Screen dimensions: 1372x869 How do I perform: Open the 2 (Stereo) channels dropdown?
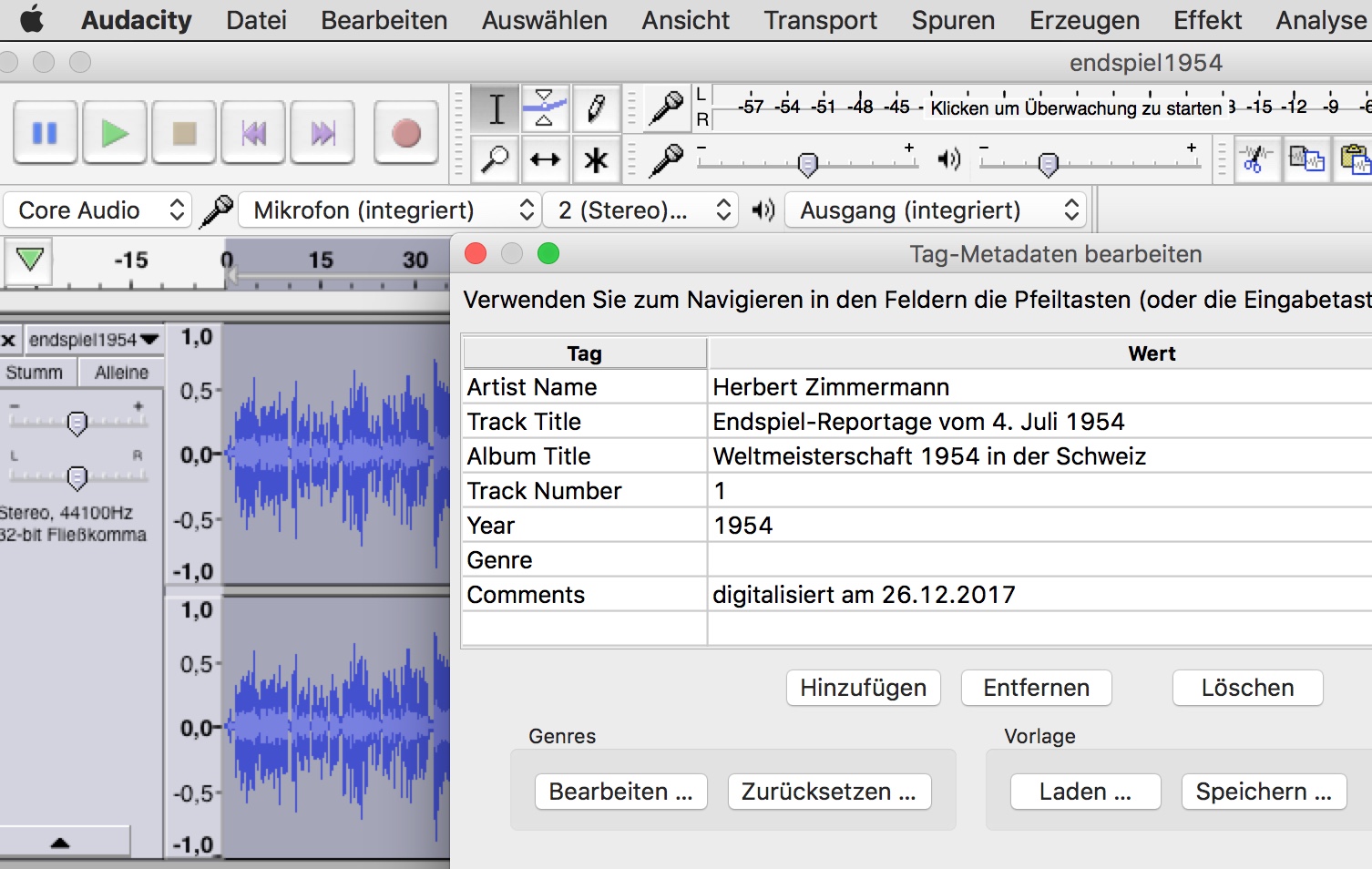640,210
